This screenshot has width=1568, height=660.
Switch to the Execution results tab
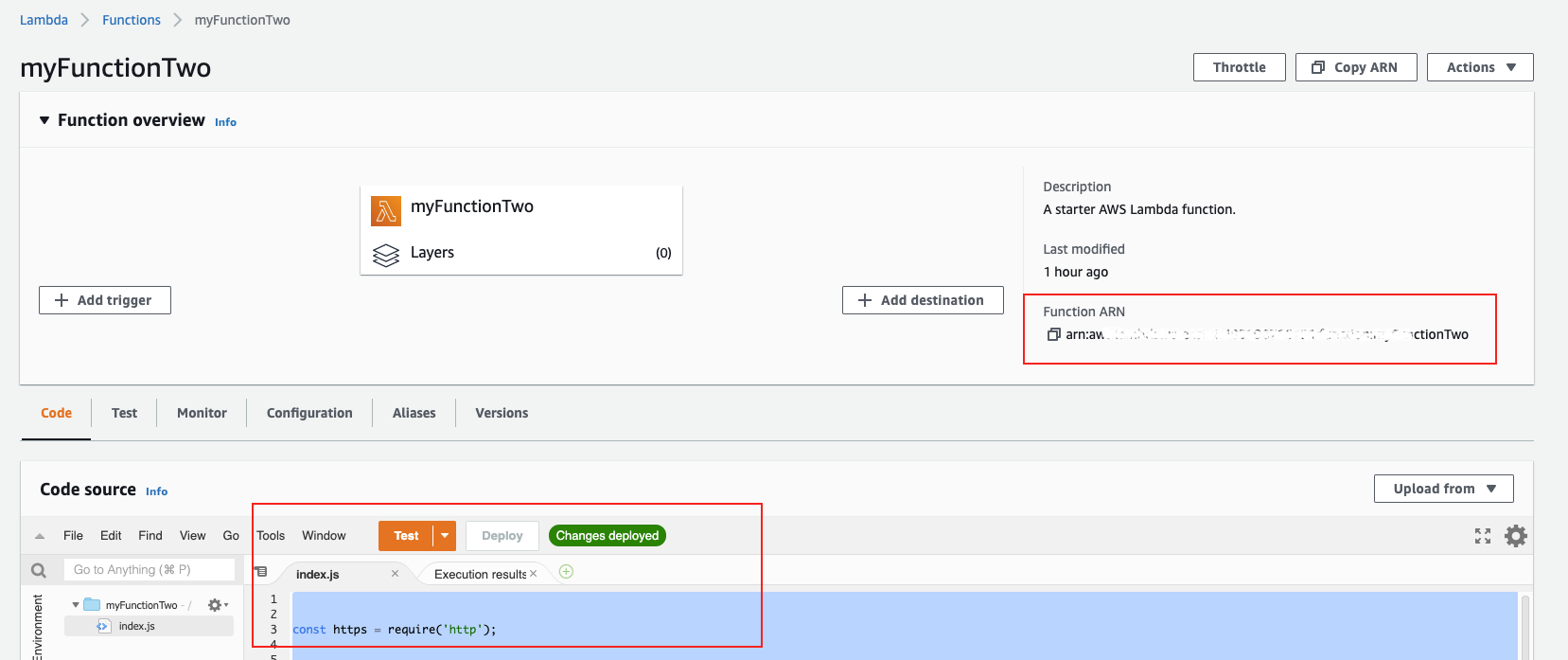480,575
